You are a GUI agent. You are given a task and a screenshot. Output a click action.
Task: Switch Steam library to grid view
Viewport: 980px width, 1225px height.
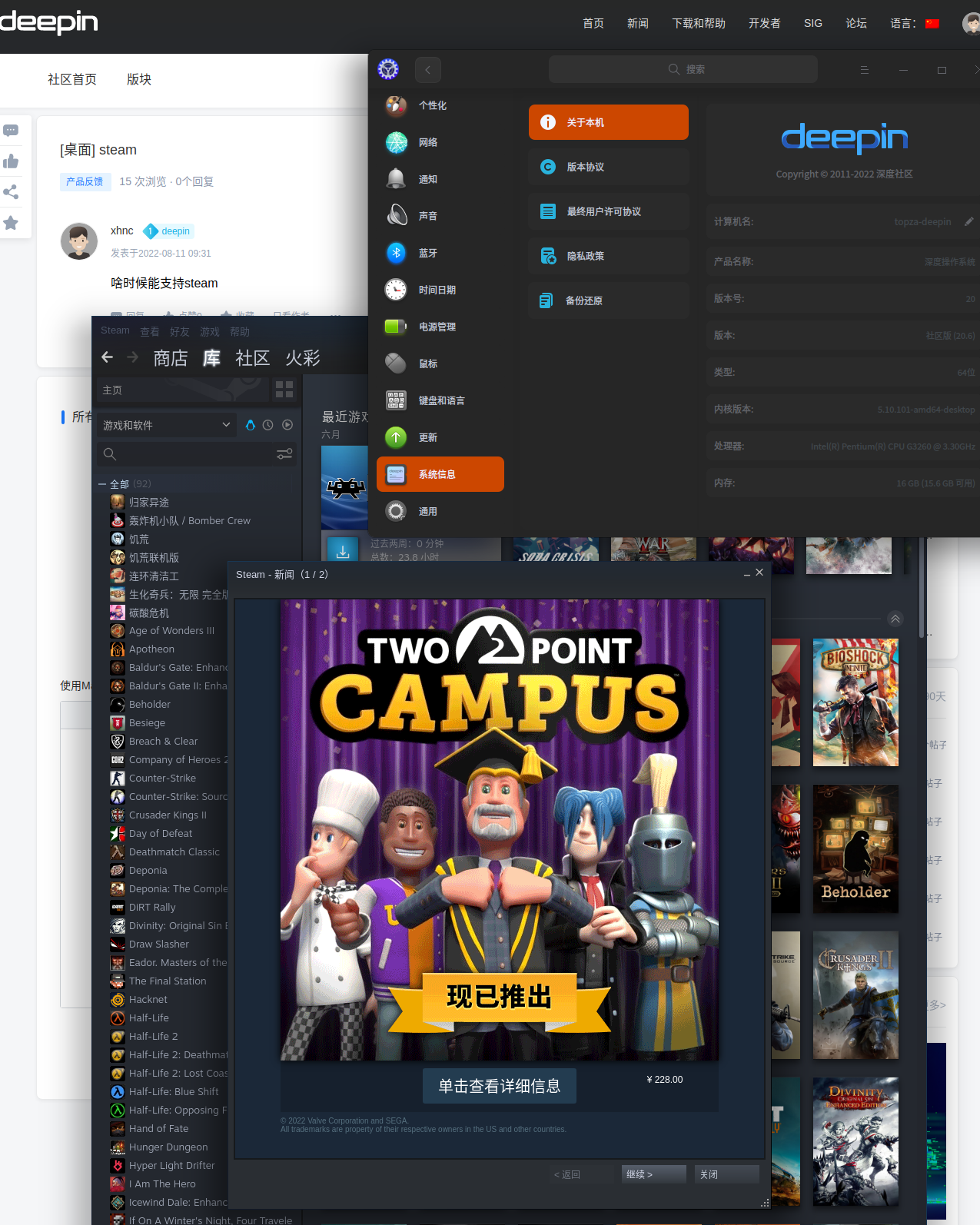[284, 390]
